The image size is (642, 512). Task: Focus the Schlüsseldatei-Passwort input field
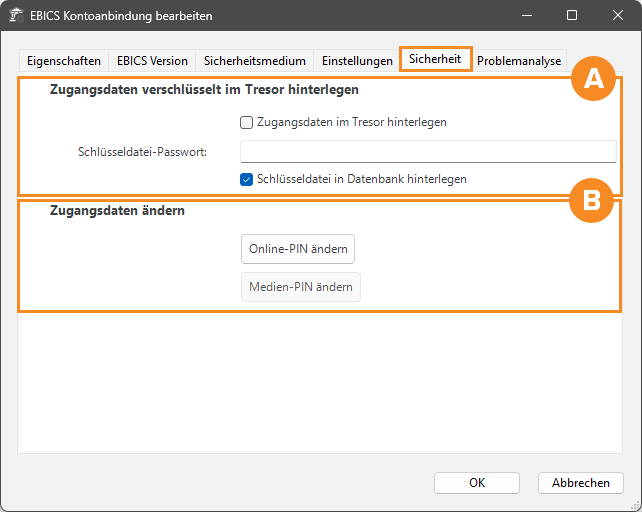click(x=428, y=151)
